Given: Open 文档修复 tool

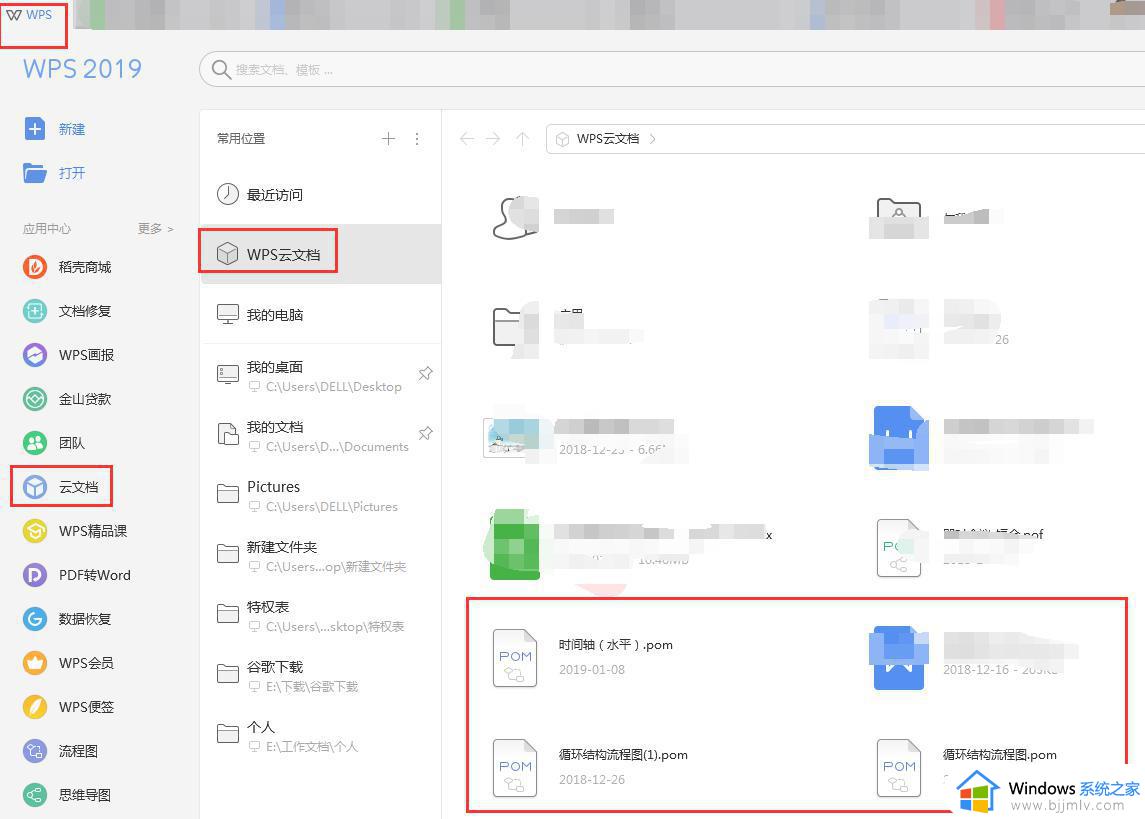Looking at the screenshot, I should pyautogui.click(x=67, y=311).
